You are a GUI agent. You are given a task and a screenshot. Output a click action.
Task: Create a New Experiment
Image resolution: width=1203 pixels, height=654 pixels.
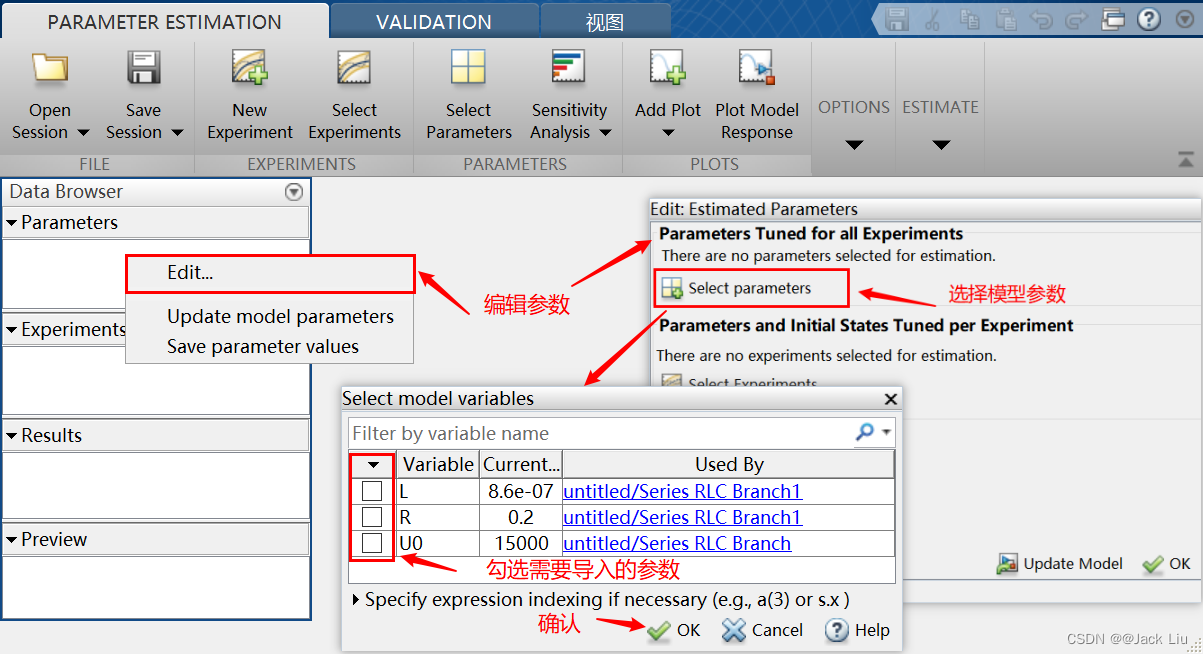pyautogui.click(x=250, y=96)
